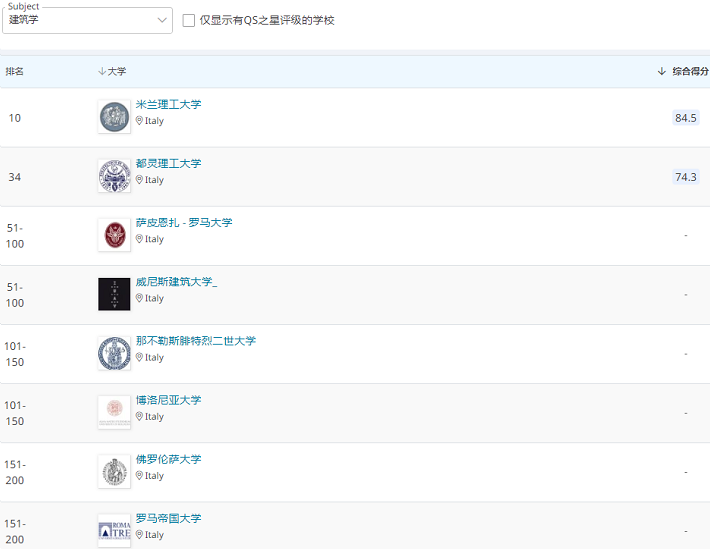The width and height of the screenshot is (710, 549).
Task: Click the 那不勒斯腓特烈二世大学 logo thumbnail
Action: (x=114, y=353)
